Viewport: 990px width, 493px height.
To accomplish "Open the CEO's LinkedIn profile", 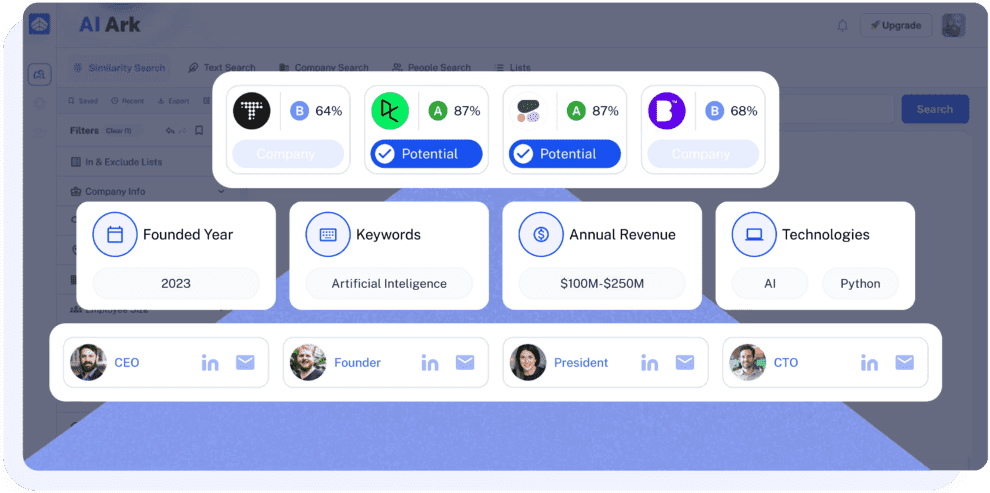I will pos(210,362).
